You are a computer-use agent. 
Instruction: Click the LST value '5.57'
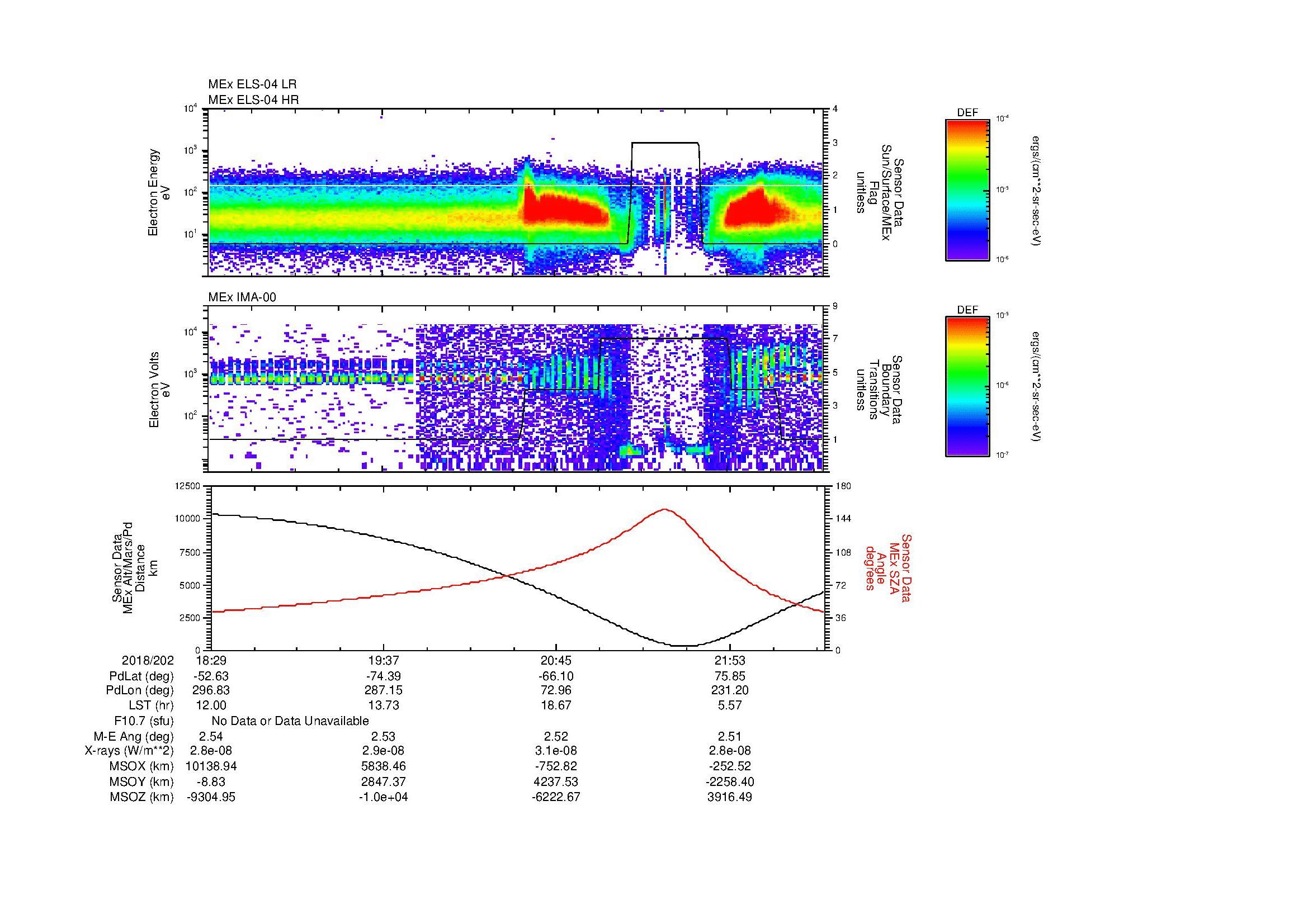pyautogui.click(x=730, y=705)
